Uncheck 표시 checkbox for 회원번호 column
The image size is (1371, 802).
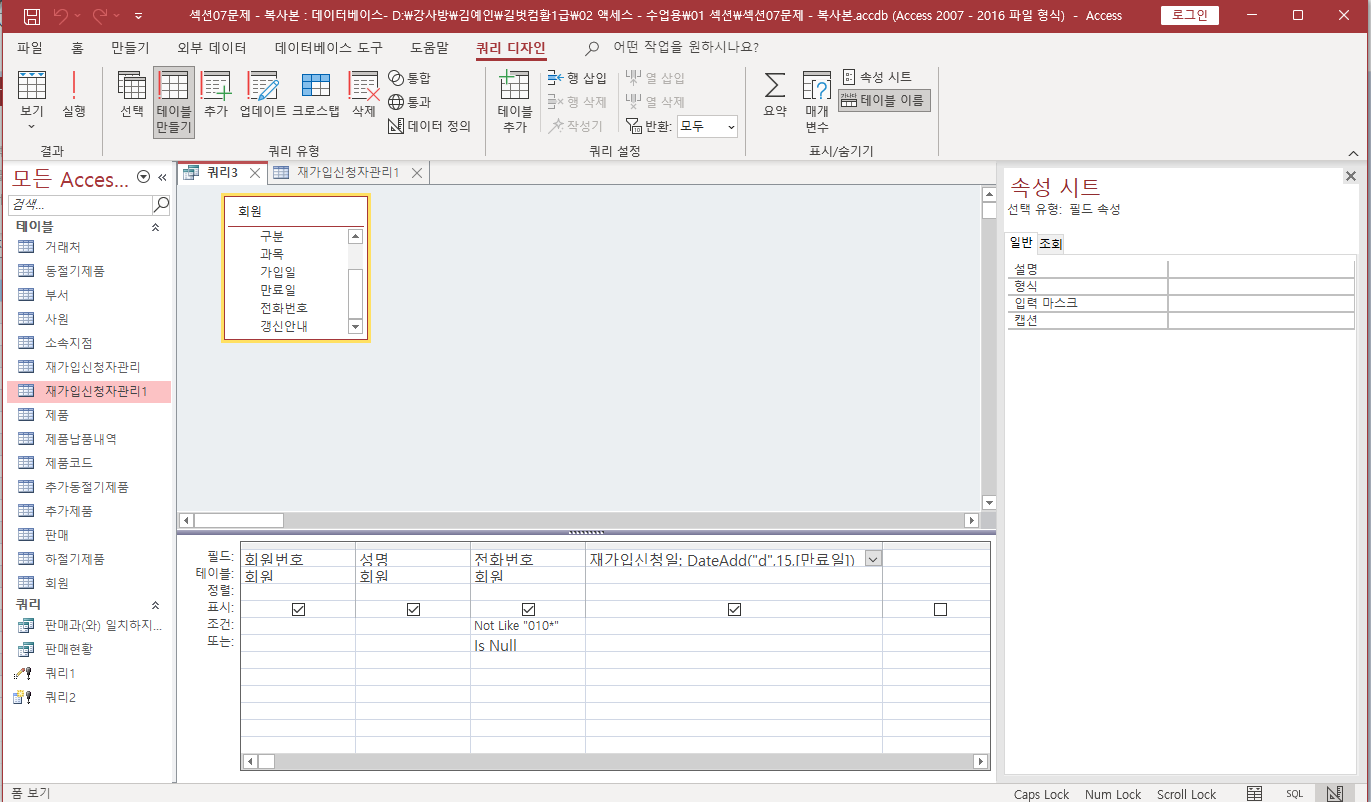coord(298,609)
